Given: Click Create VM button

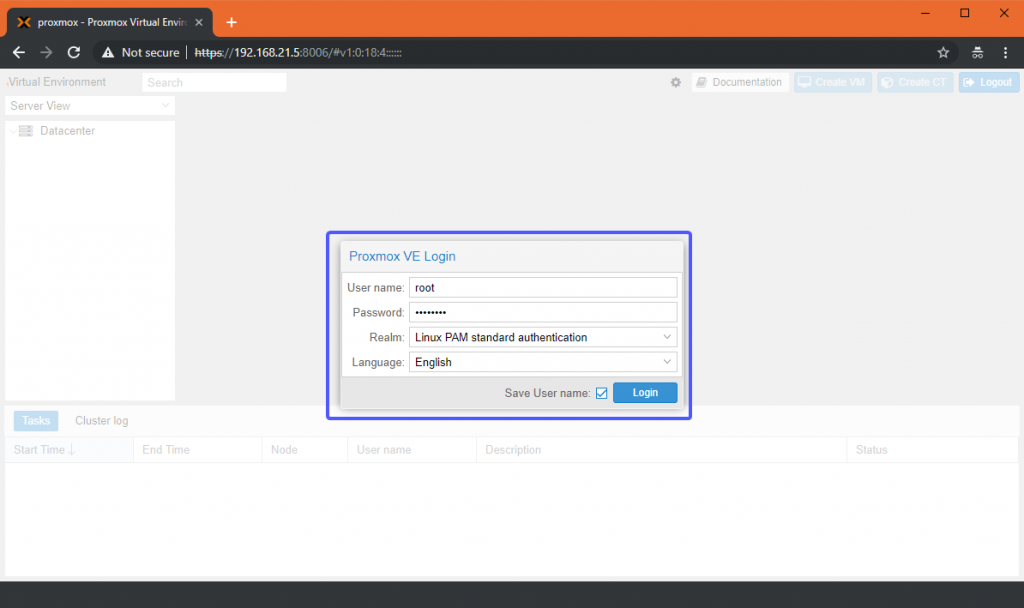Looking at the screenshot, I should [x=833, y=82].
